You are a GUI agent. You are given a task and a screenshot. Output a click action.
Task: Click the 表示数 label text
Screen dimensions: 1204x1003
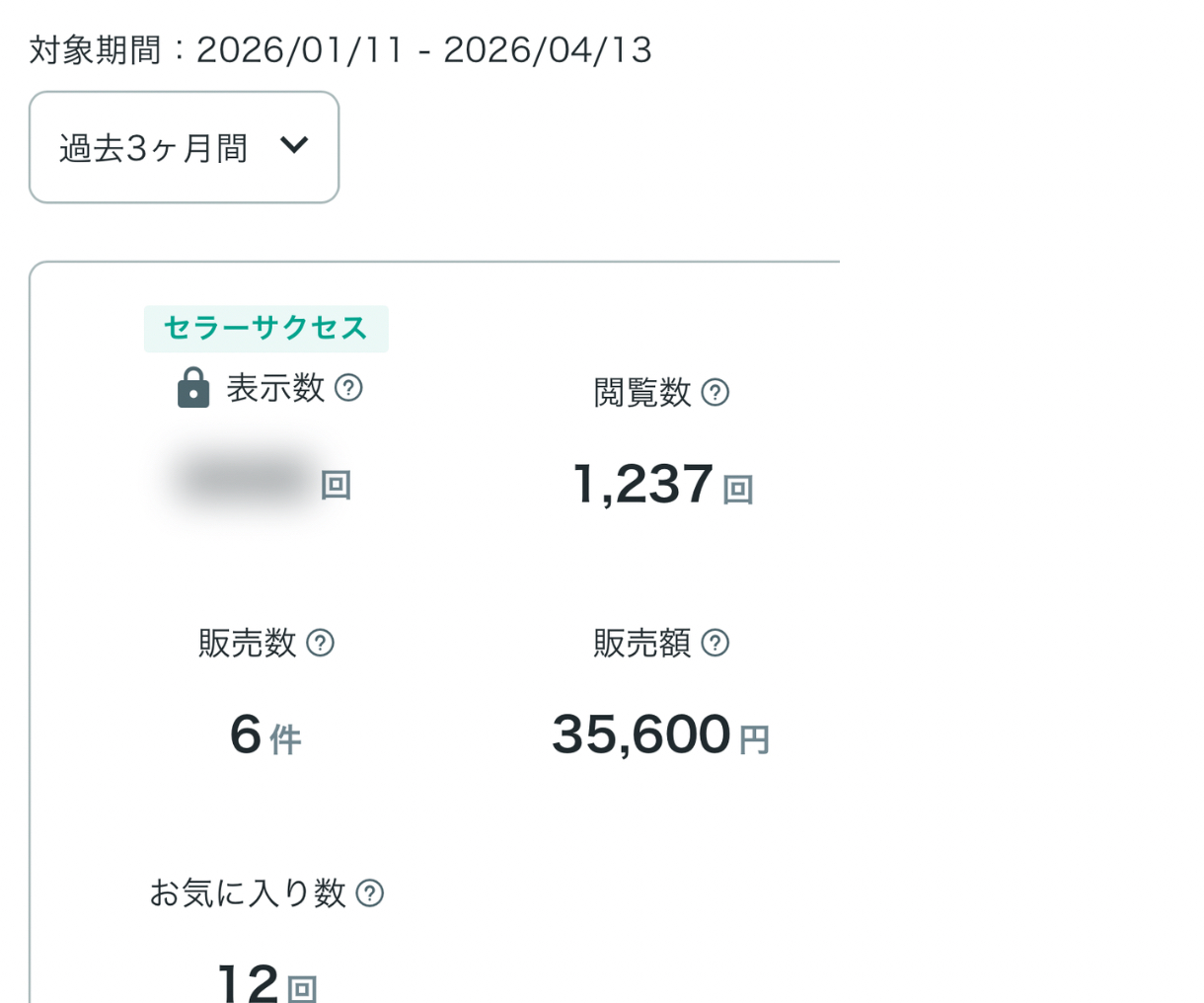[275, 388]
